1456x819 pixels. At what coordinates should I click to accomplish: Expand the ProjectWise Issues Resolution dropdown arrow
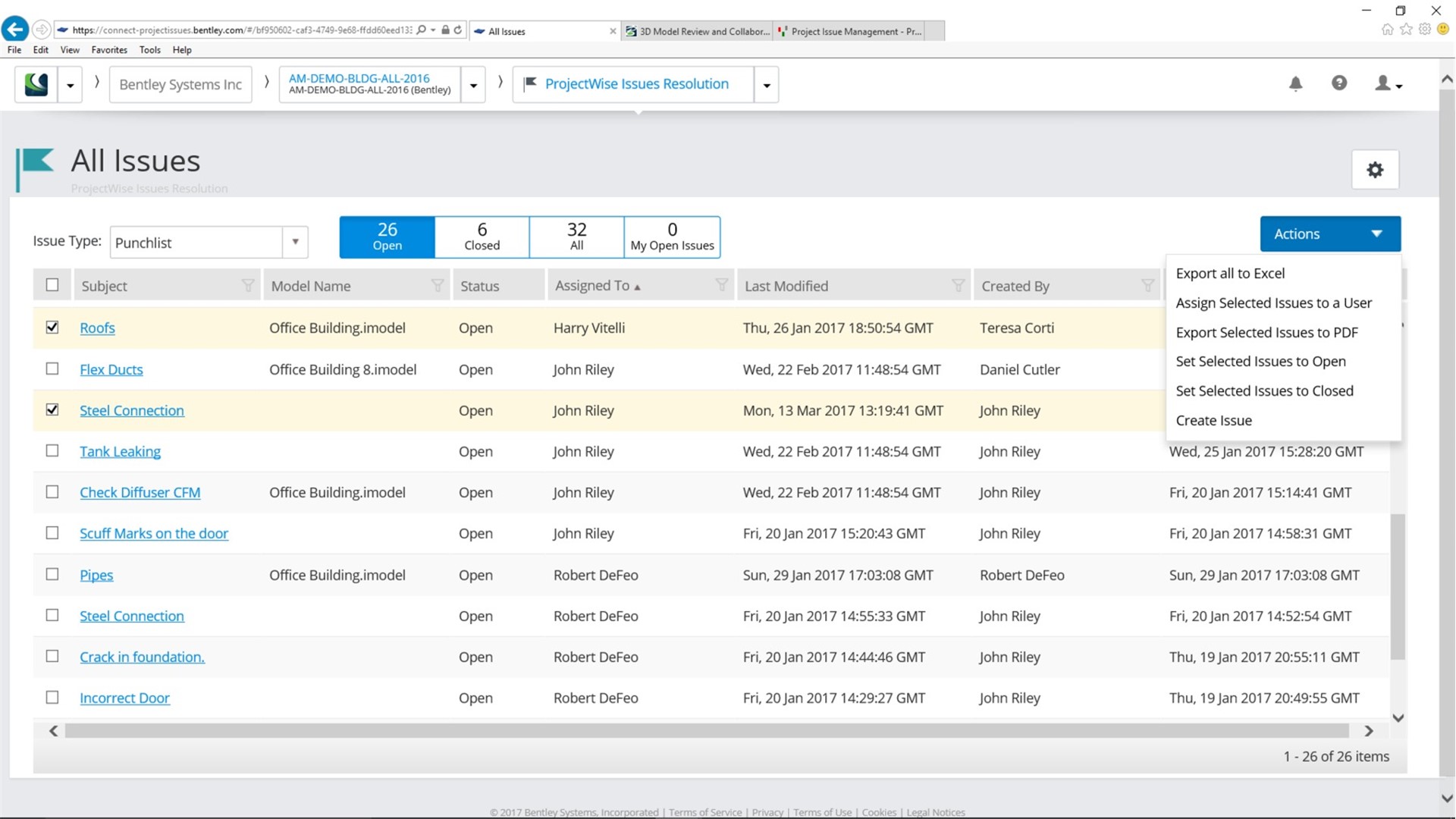click(767, 85)
